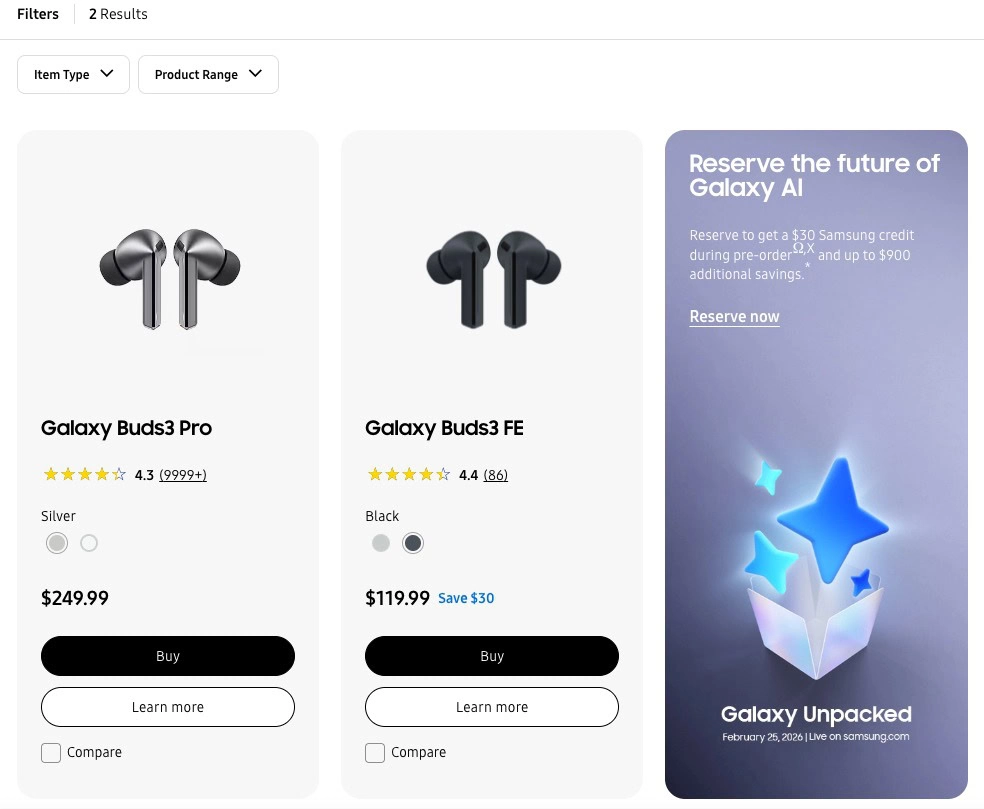984x809 pixels.
Task: Click the Reserve now link
Action: pos(734,317)
